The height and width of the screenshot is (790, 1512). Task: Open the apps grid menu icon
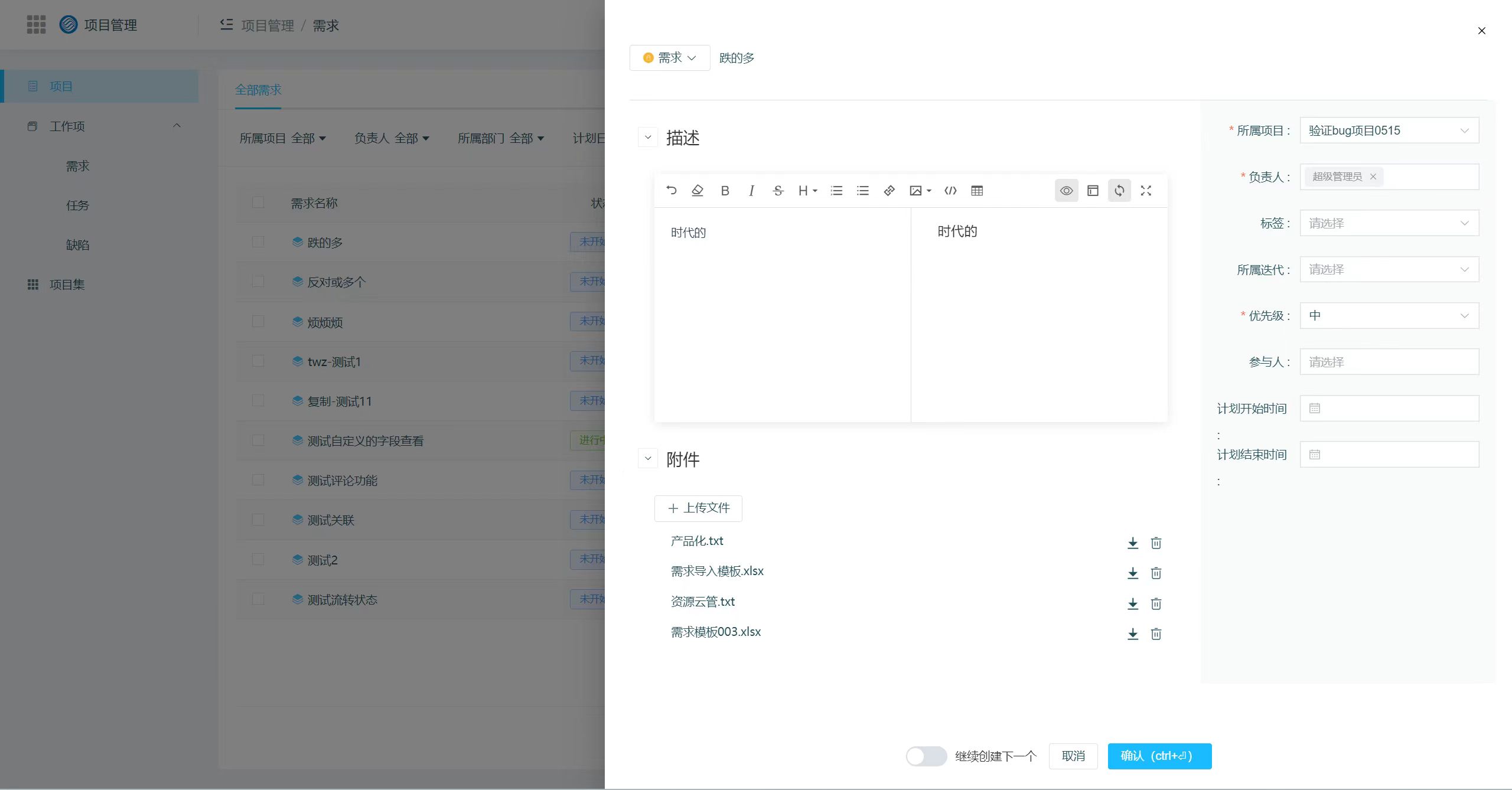[36, 25]
